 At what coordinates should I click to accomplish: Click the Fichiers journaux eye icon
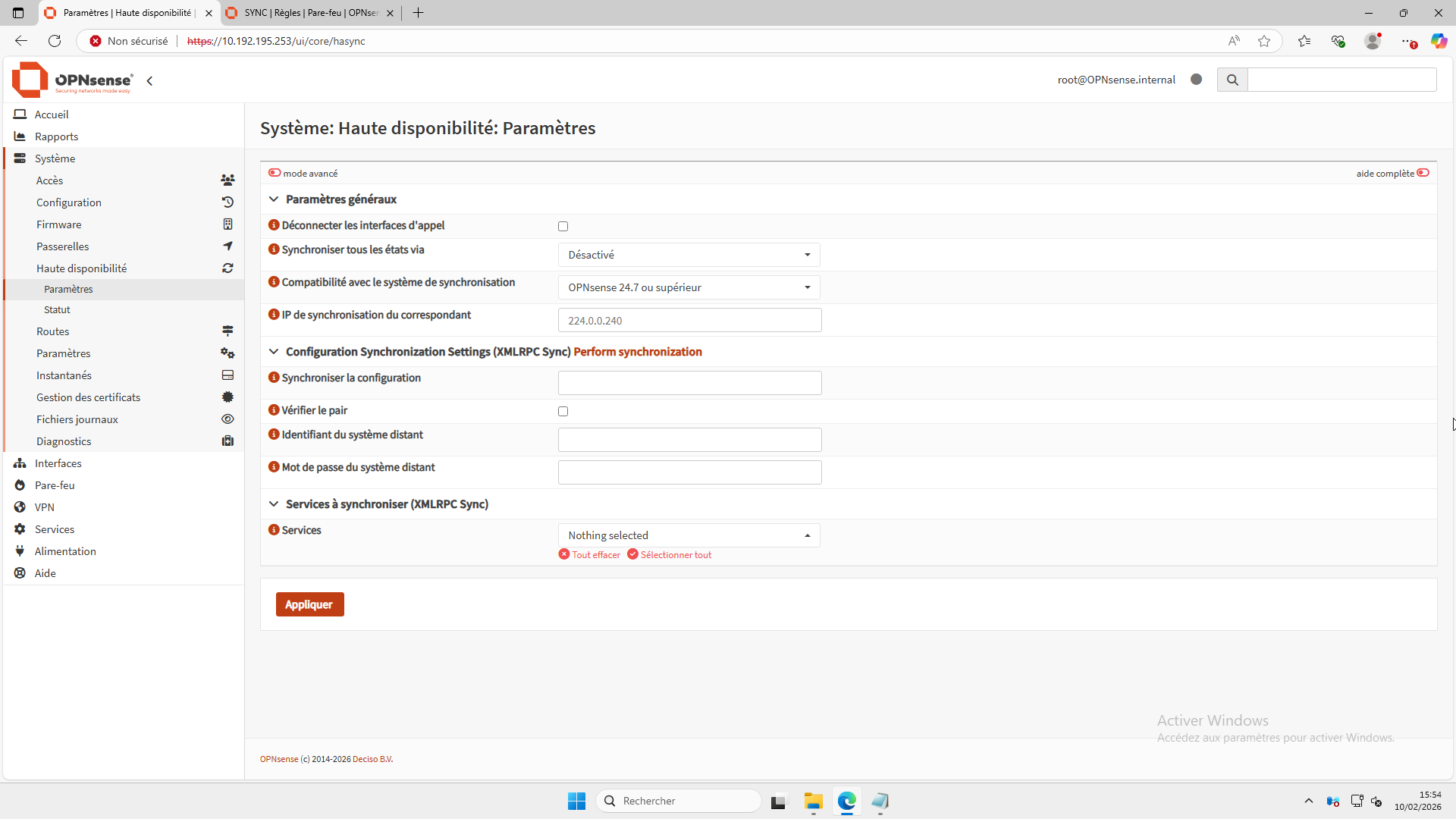click(227, 419)
